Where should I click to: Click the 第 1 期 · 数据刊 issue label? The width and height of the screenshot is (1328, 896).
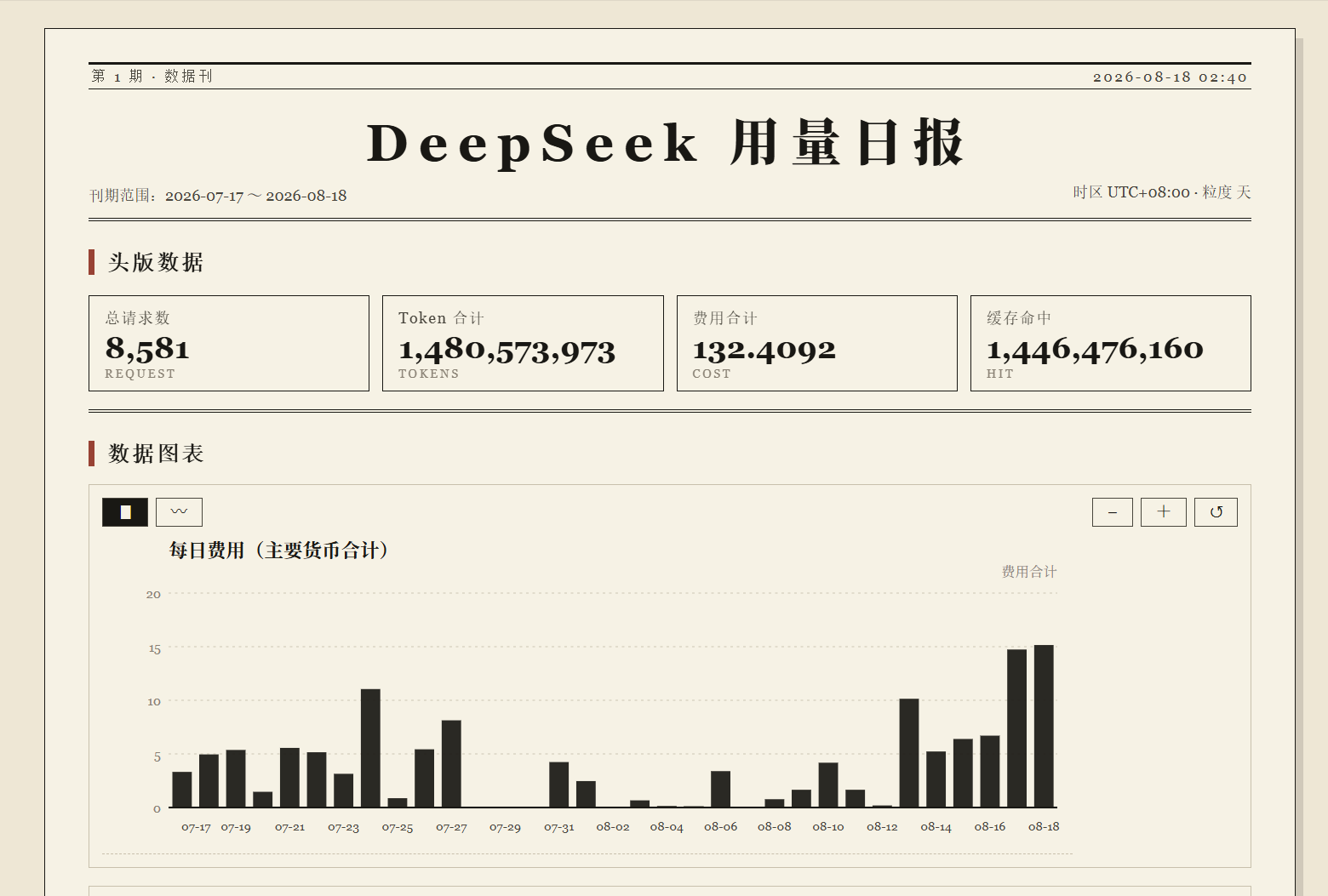click(152, 76)
